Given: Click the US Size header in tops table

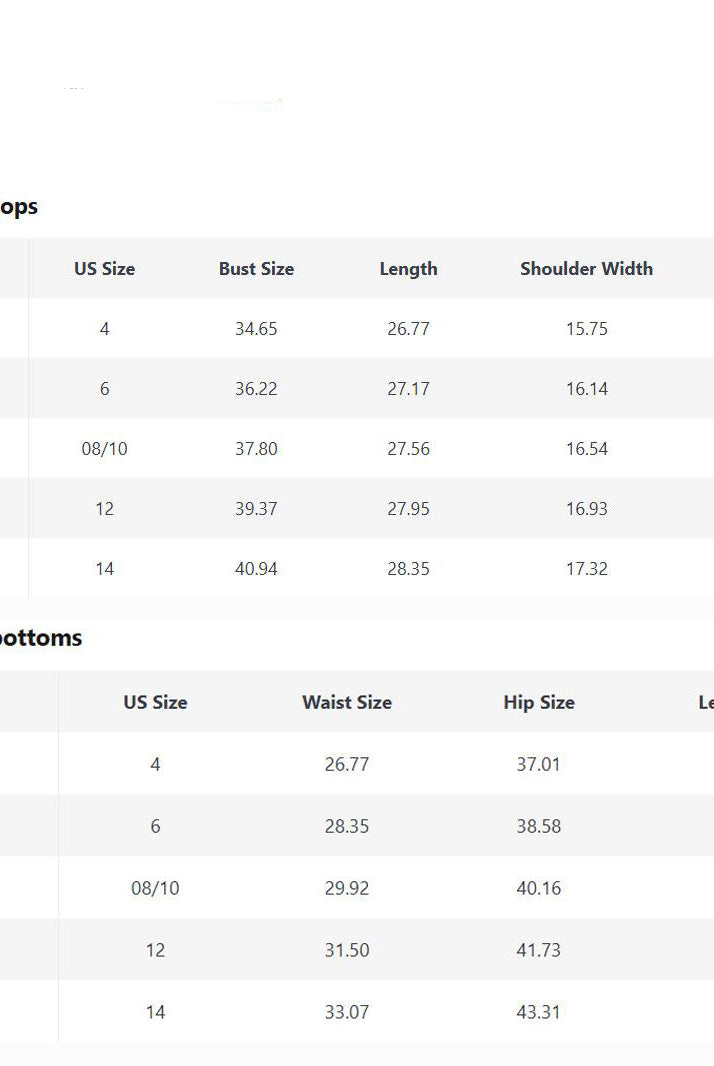Looking at the screenshot, I should [x=104, y=268].
